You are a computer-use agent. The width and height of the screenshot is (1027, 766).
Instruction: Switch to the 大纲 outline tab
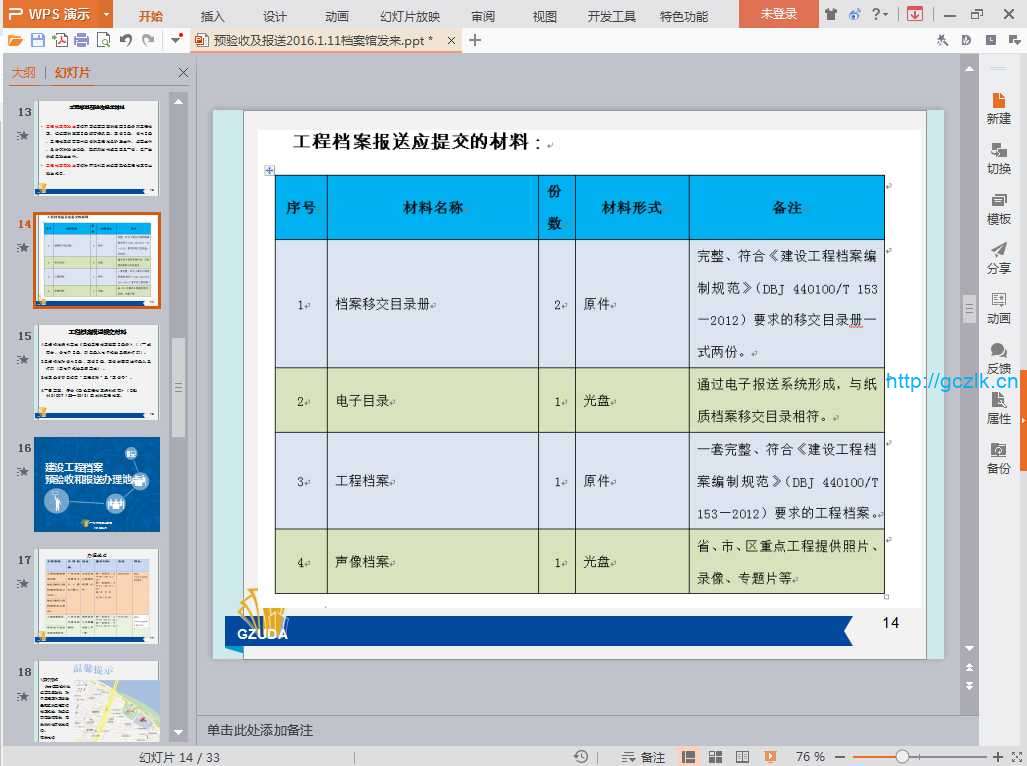coord(23,73)
